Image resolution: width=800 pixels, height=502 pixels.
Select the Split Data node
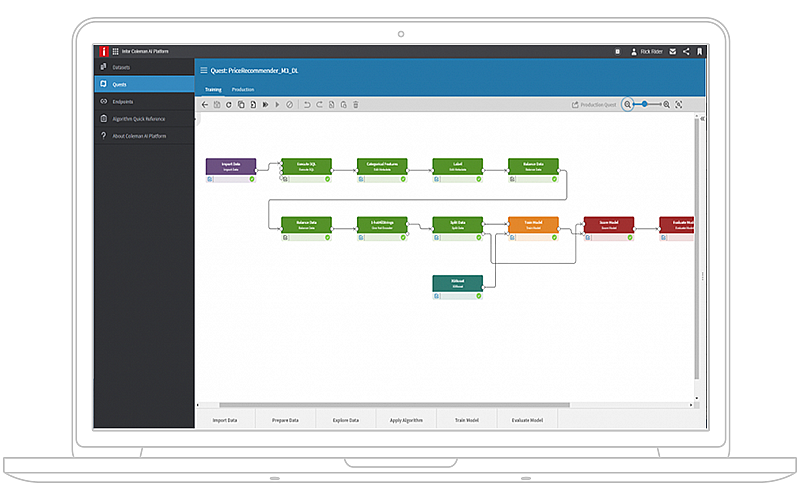pyautogui.click(x=458, y=225)
